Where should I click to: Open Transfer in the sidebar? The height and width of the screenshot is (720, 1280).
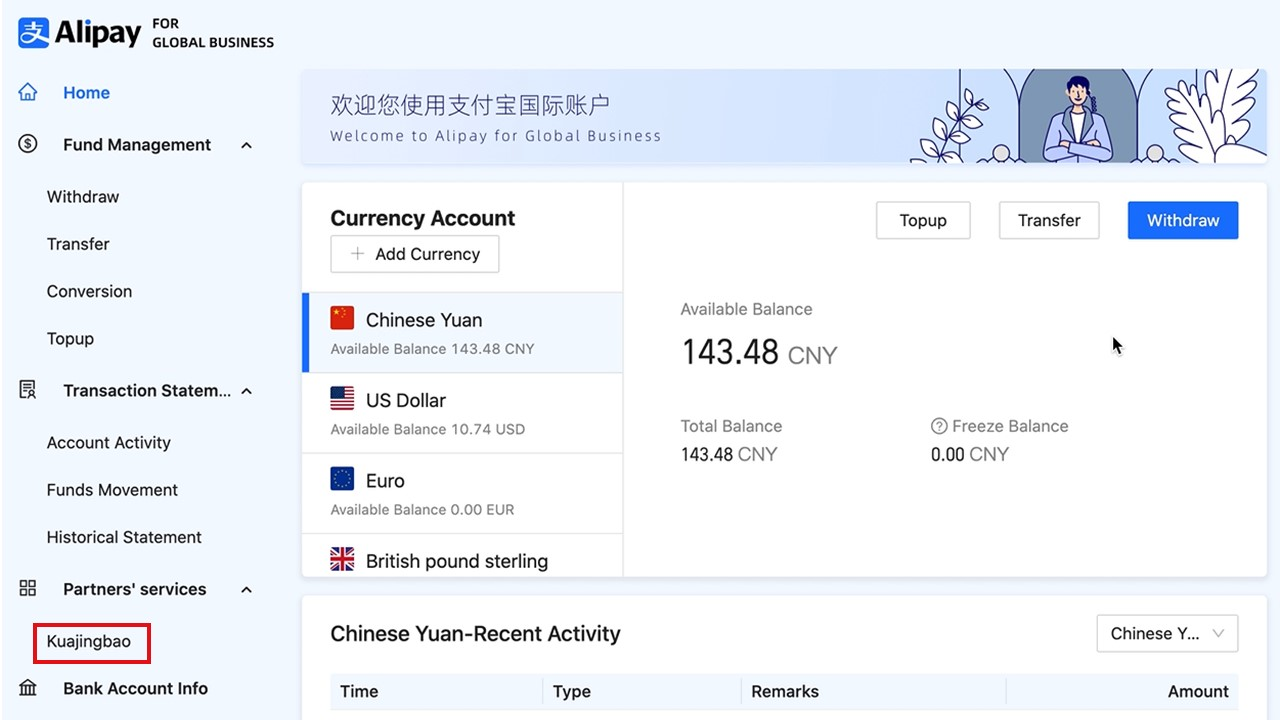pos(78,244)
